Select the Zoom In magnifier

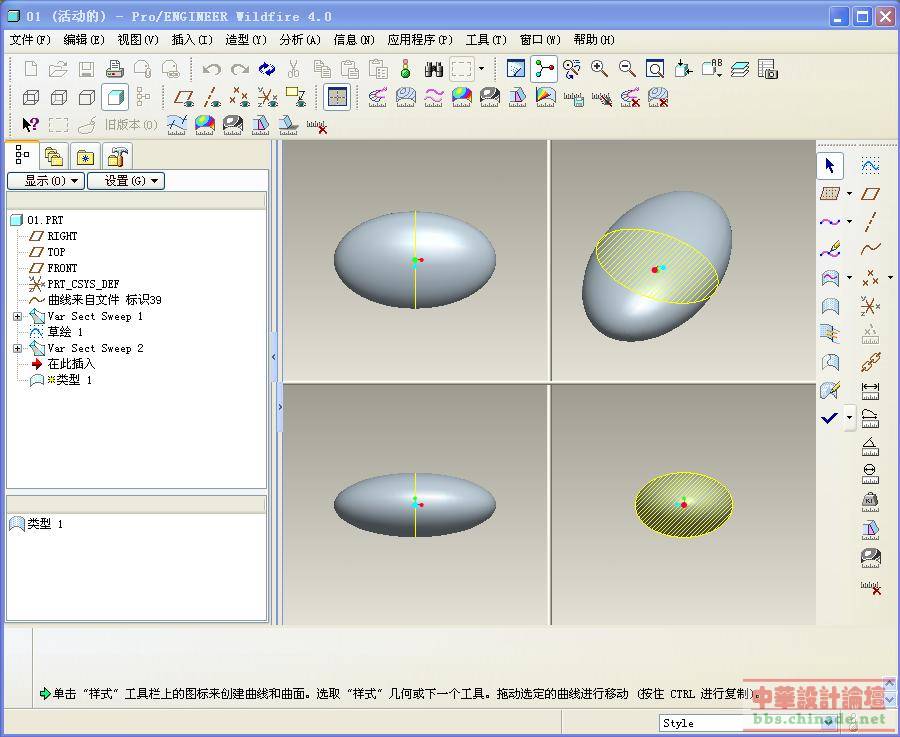pos(599,69)
